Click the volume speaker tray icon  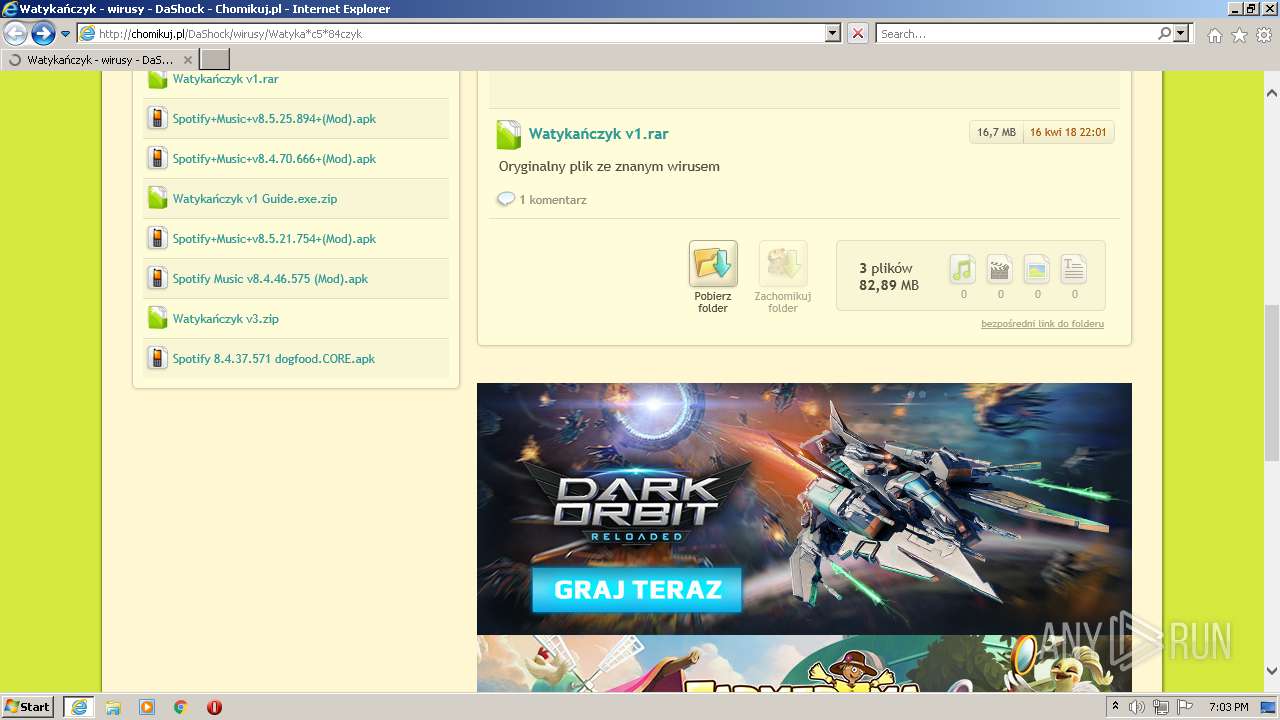point(1137,707)
